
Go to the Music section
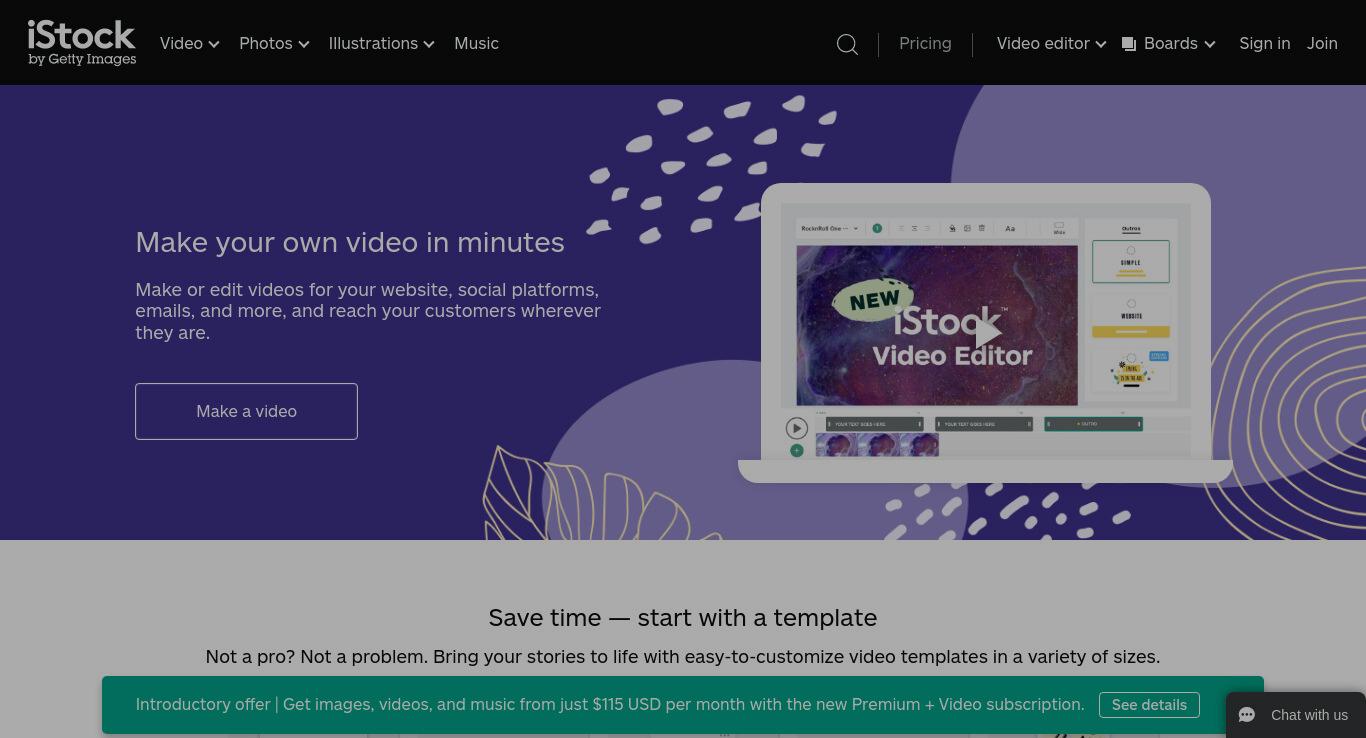(476, 43)
